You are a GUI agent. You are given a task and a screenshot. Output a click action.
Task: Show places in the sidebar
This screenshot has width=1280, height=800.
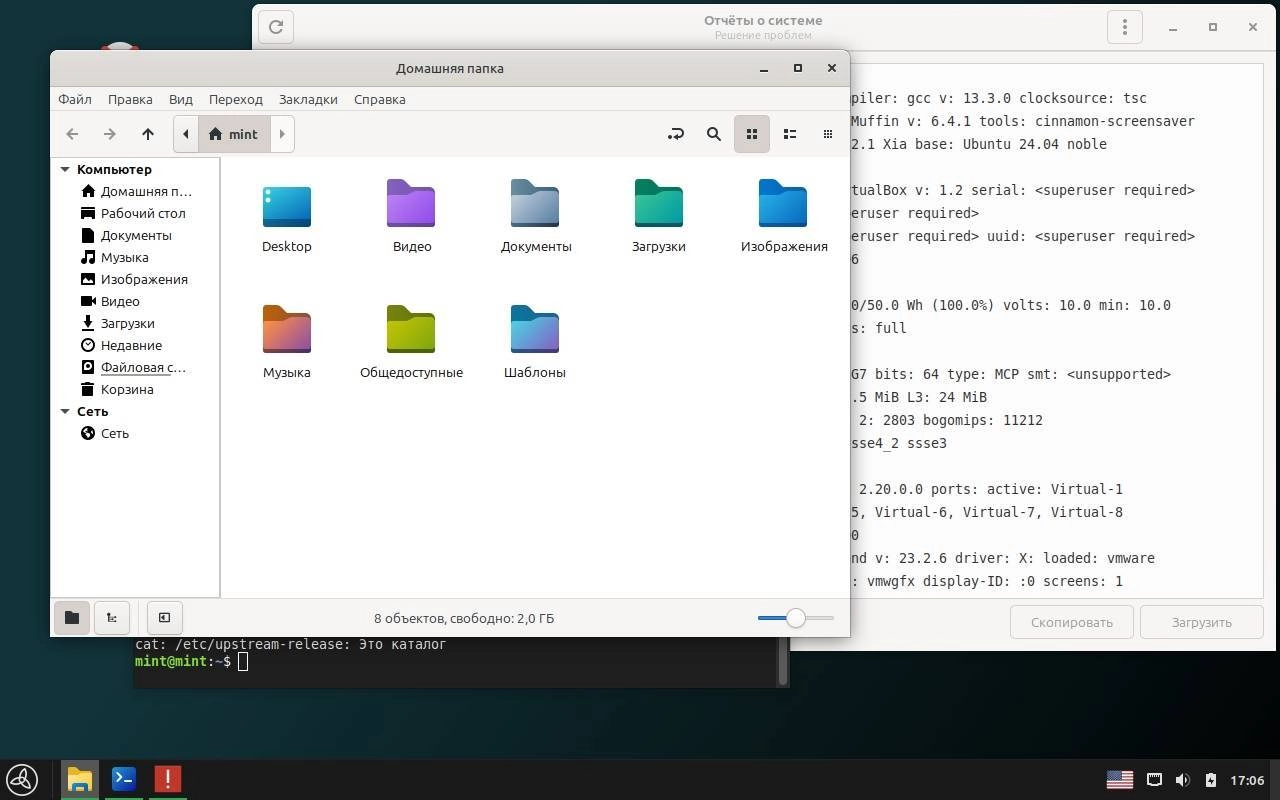click(72, 618)
